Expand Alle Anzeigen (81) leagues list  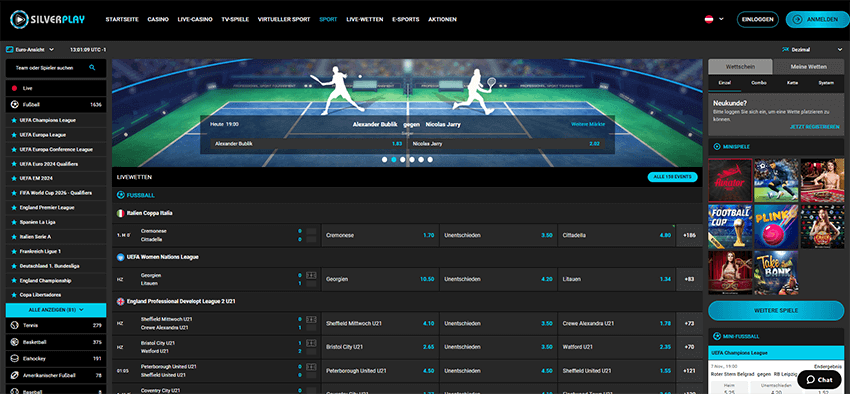(56, 310)
